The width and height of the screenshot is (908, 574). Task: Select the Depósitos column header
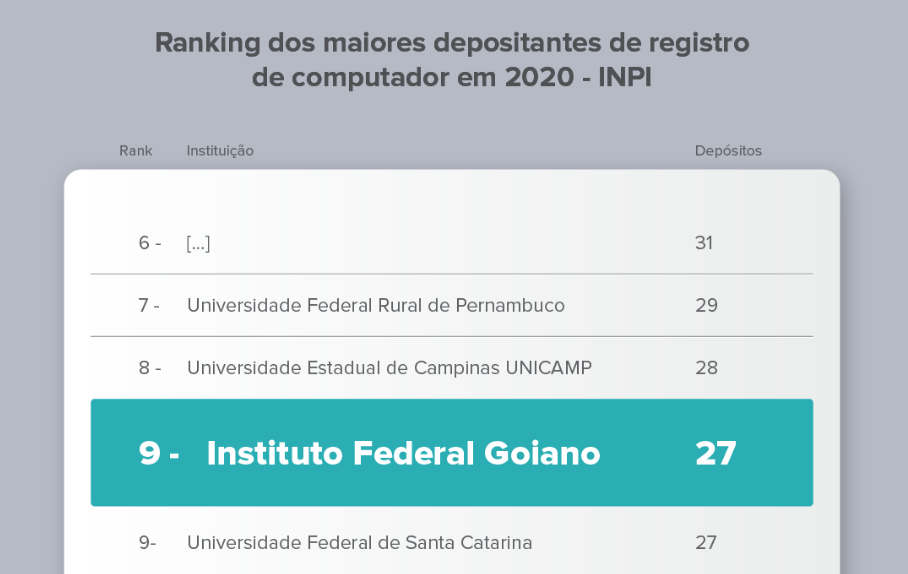pos(728,151)
